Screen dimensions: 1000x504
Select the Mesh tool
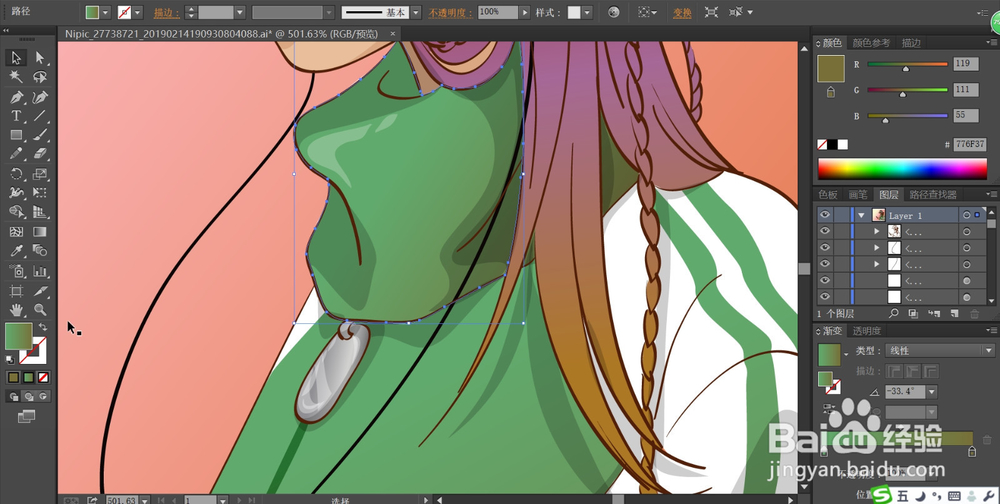[16, 232]
